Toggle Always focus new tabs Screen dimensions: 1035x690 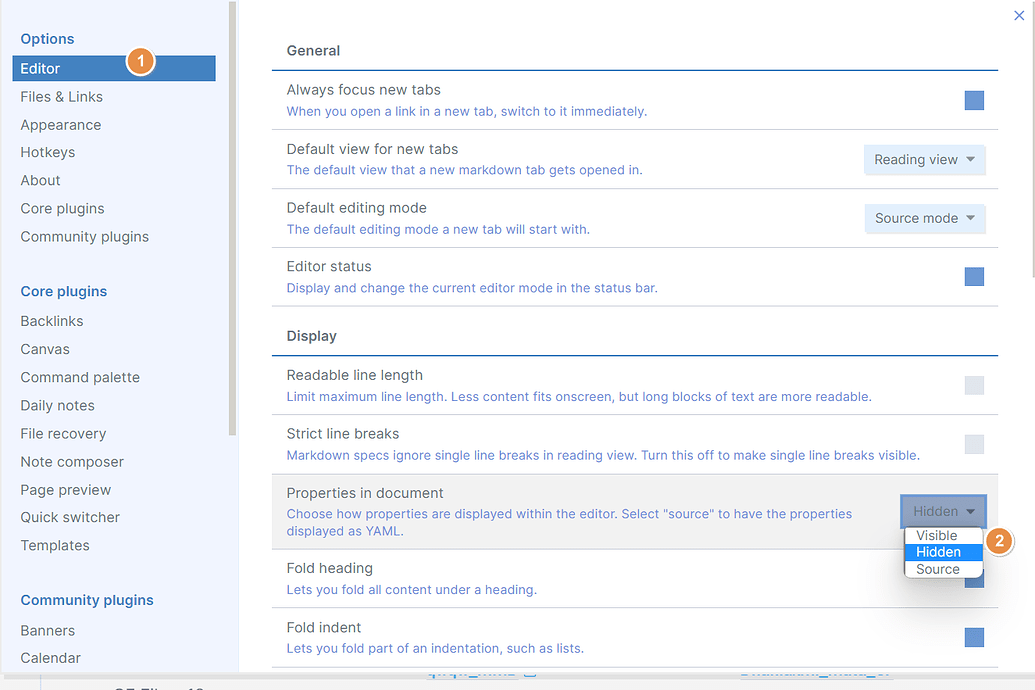pos(974,100)
